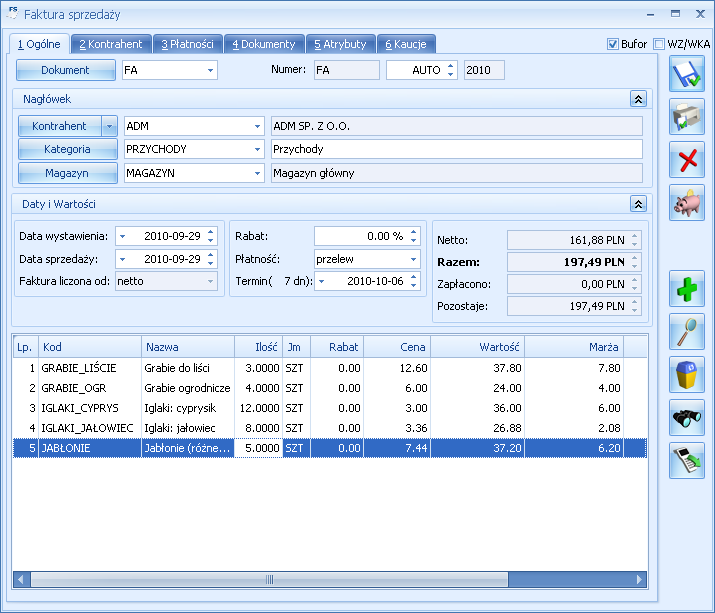Open the PRZYCHODY category dropdown

(x=257, y=149)
